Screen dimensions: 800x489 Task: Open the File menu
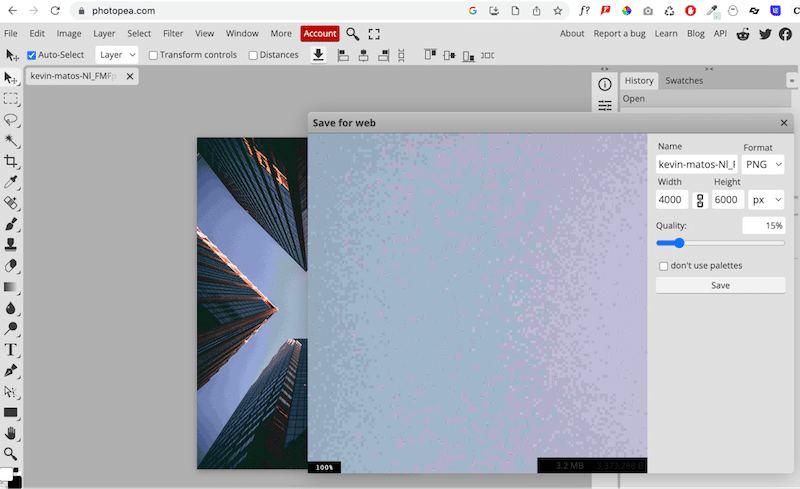click(x=11, y=33)
